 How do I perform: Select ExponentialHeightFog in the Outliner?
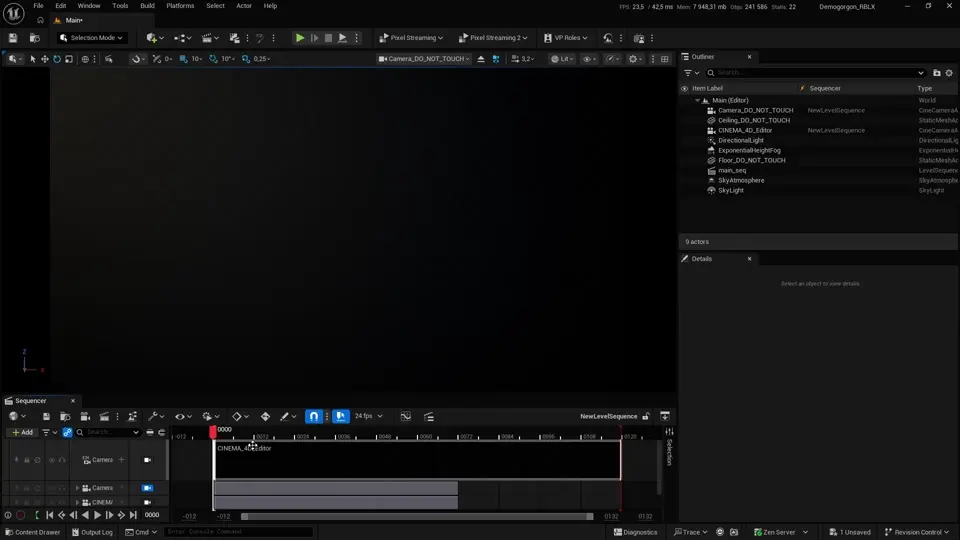point(749,150)
